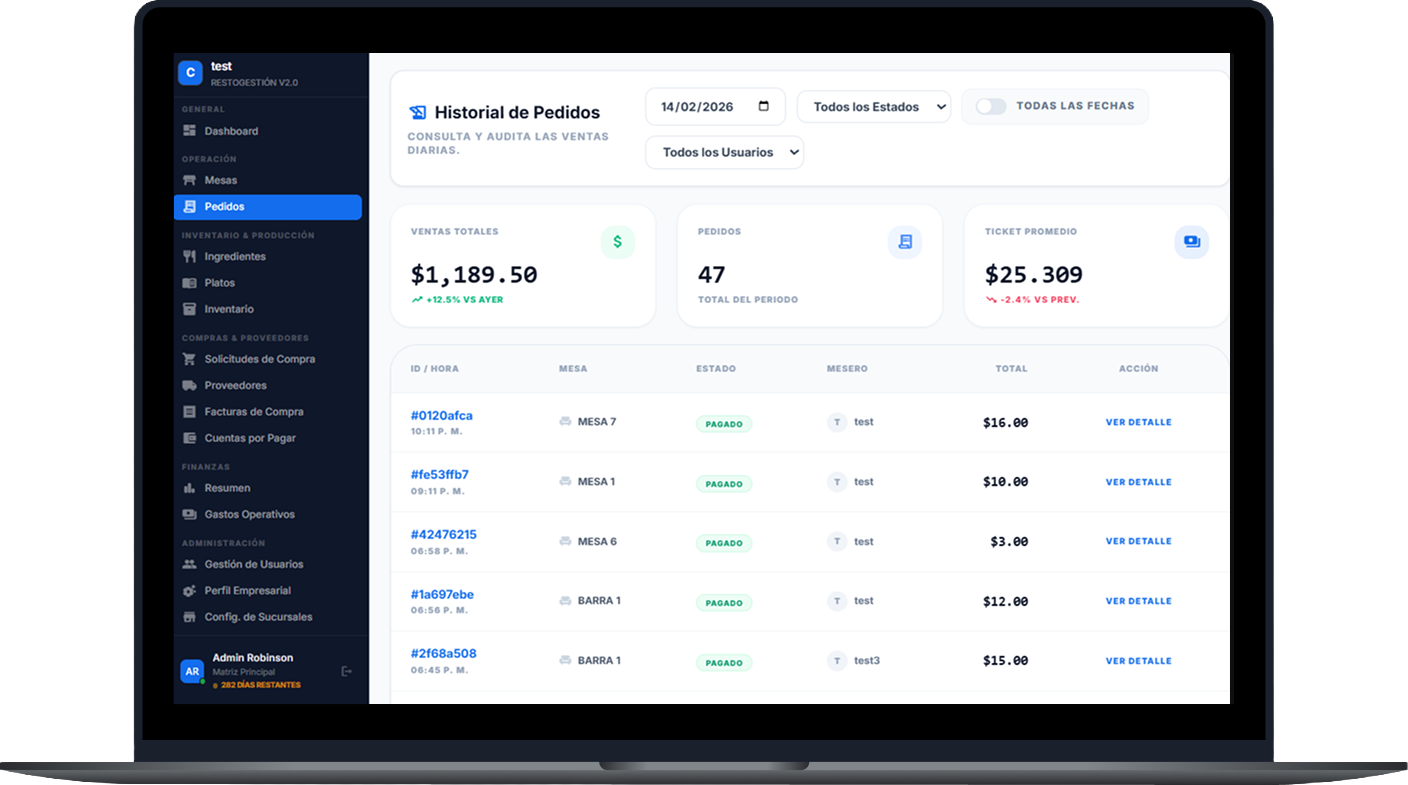Click the ticket icon on Ticket Promedio card
Screen dimensions: 1408x785
(1191, 241)
